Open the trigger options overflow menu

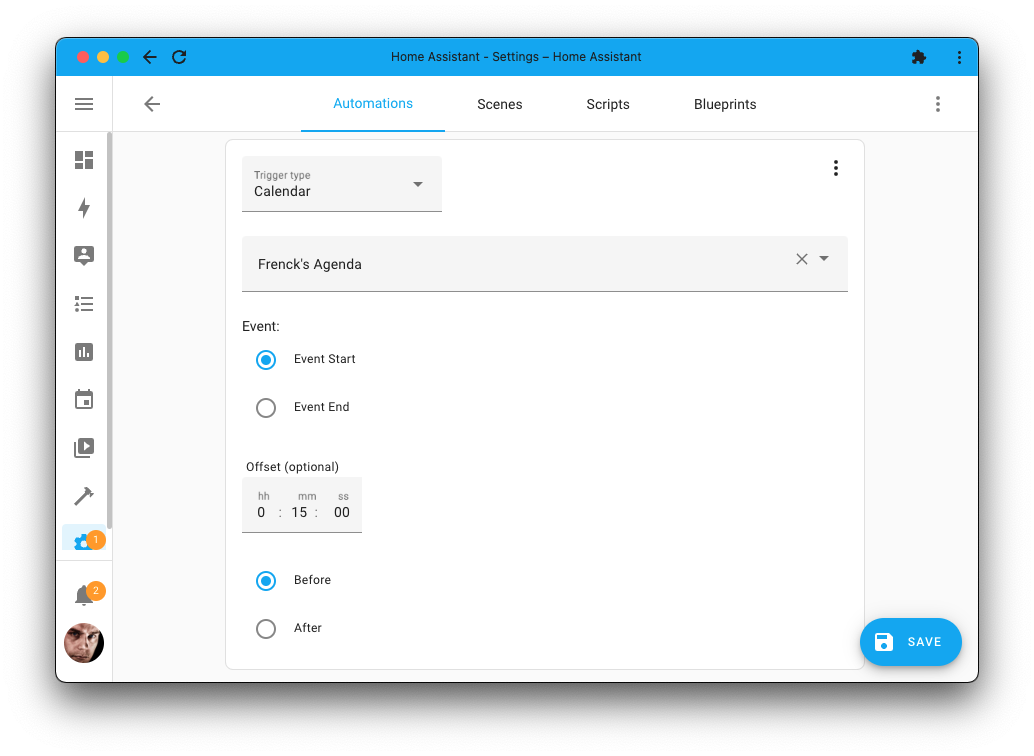coord(836,168)
